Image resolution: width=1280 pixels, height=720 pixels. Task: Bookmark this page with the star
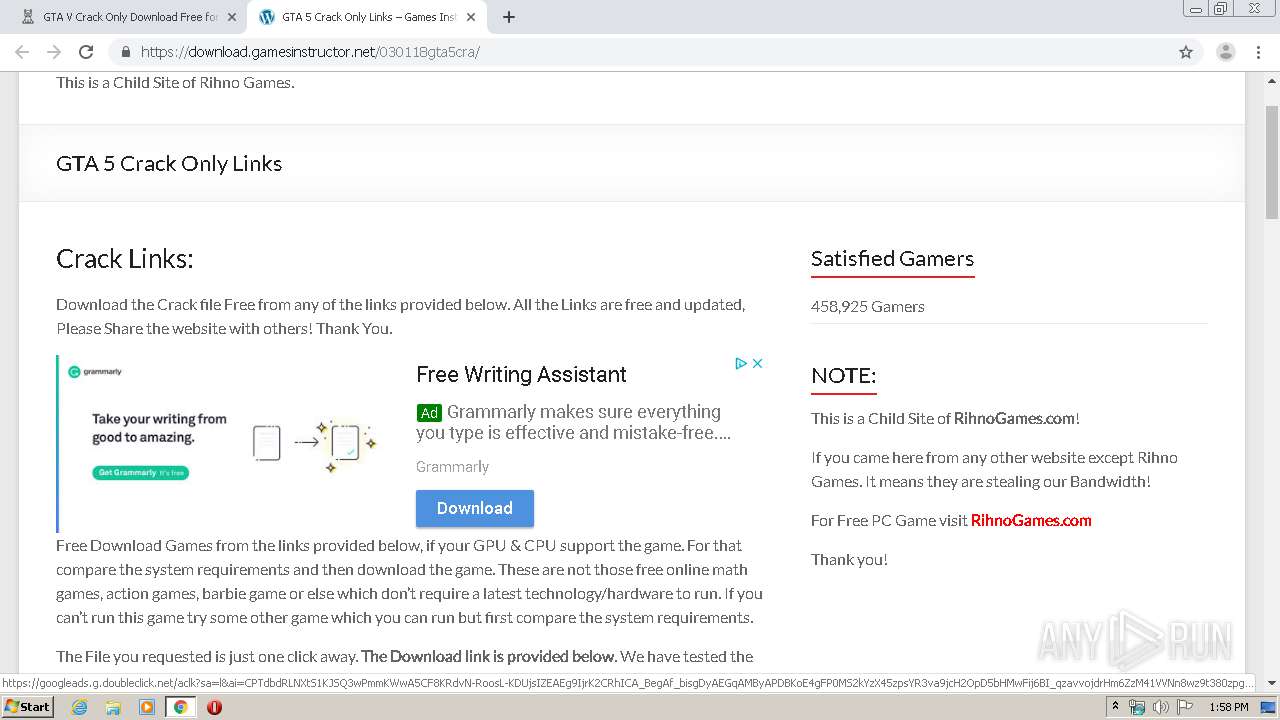point(1186,52)
